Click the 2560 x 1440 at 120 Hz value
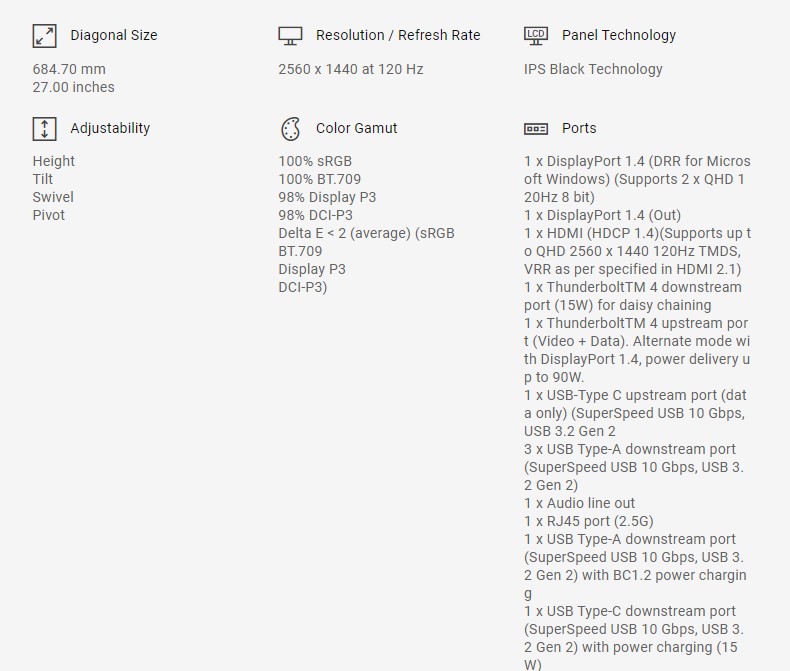The width and height of the screenshot is (790, 671). point(350,69)
